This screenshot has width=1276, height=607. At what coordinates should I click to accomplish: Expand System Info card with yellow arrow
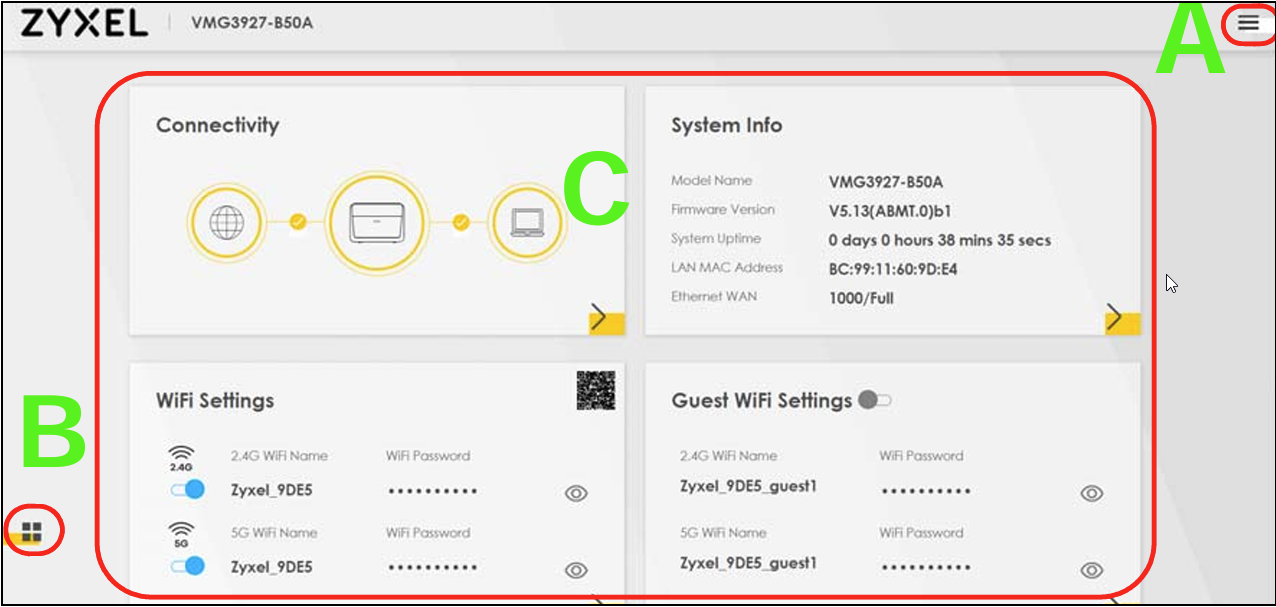coord(1121,319)
